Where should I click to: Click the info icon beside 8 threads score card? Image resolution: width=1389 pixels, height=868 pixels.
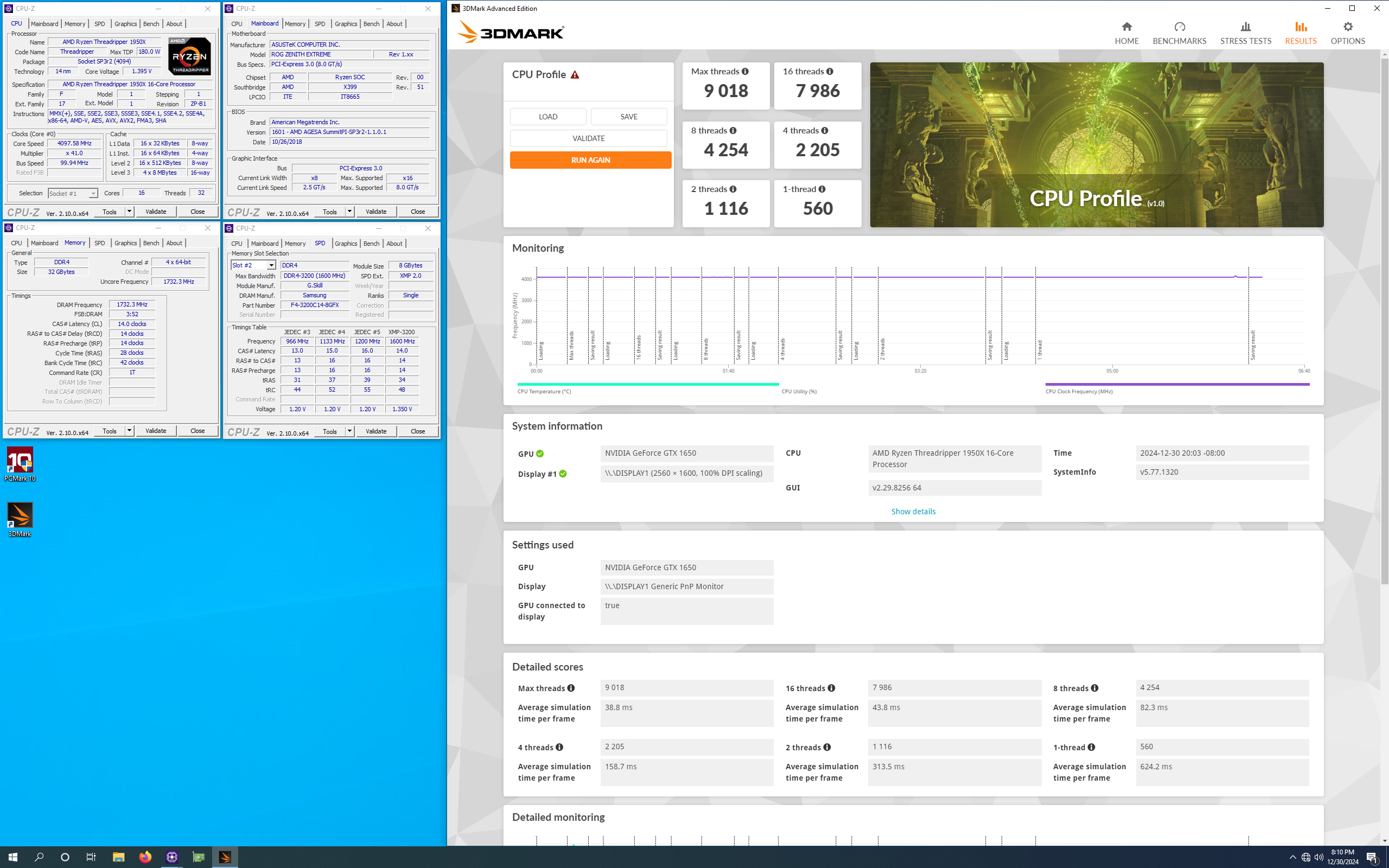click(733, 131)
